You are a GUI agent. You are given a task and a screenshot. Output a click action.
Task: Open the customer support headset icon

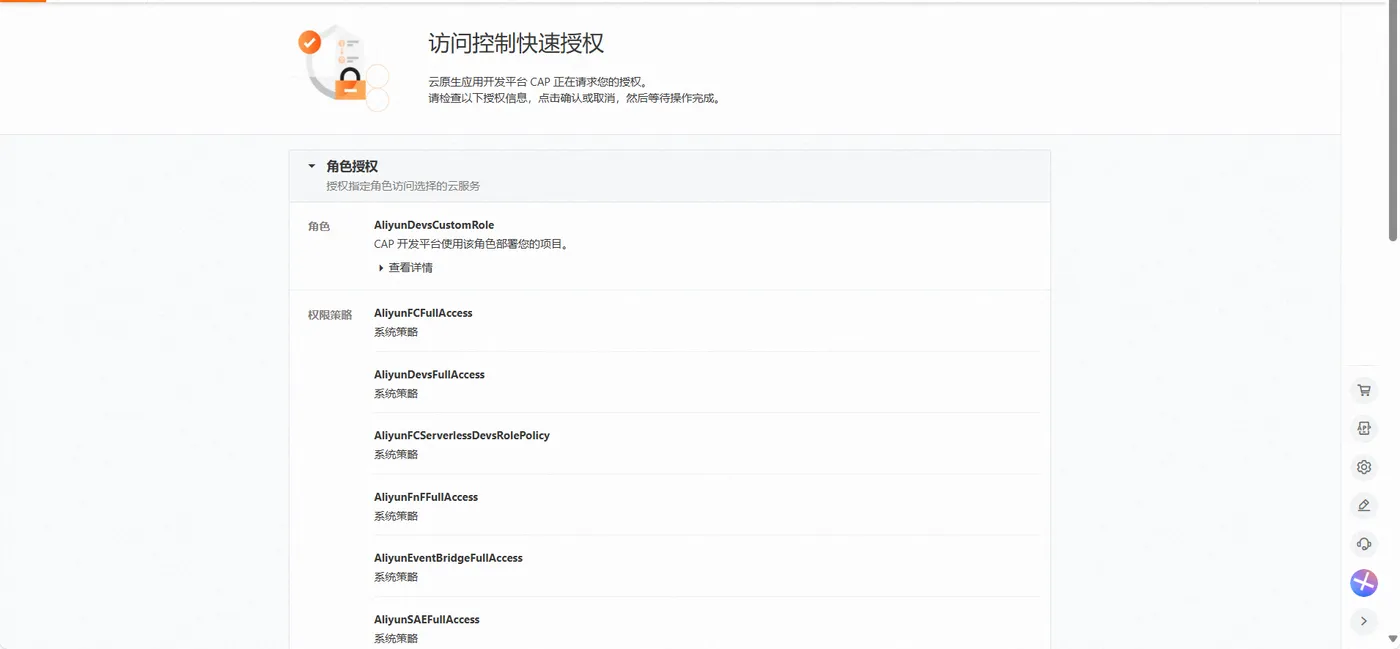(1364, 544)
